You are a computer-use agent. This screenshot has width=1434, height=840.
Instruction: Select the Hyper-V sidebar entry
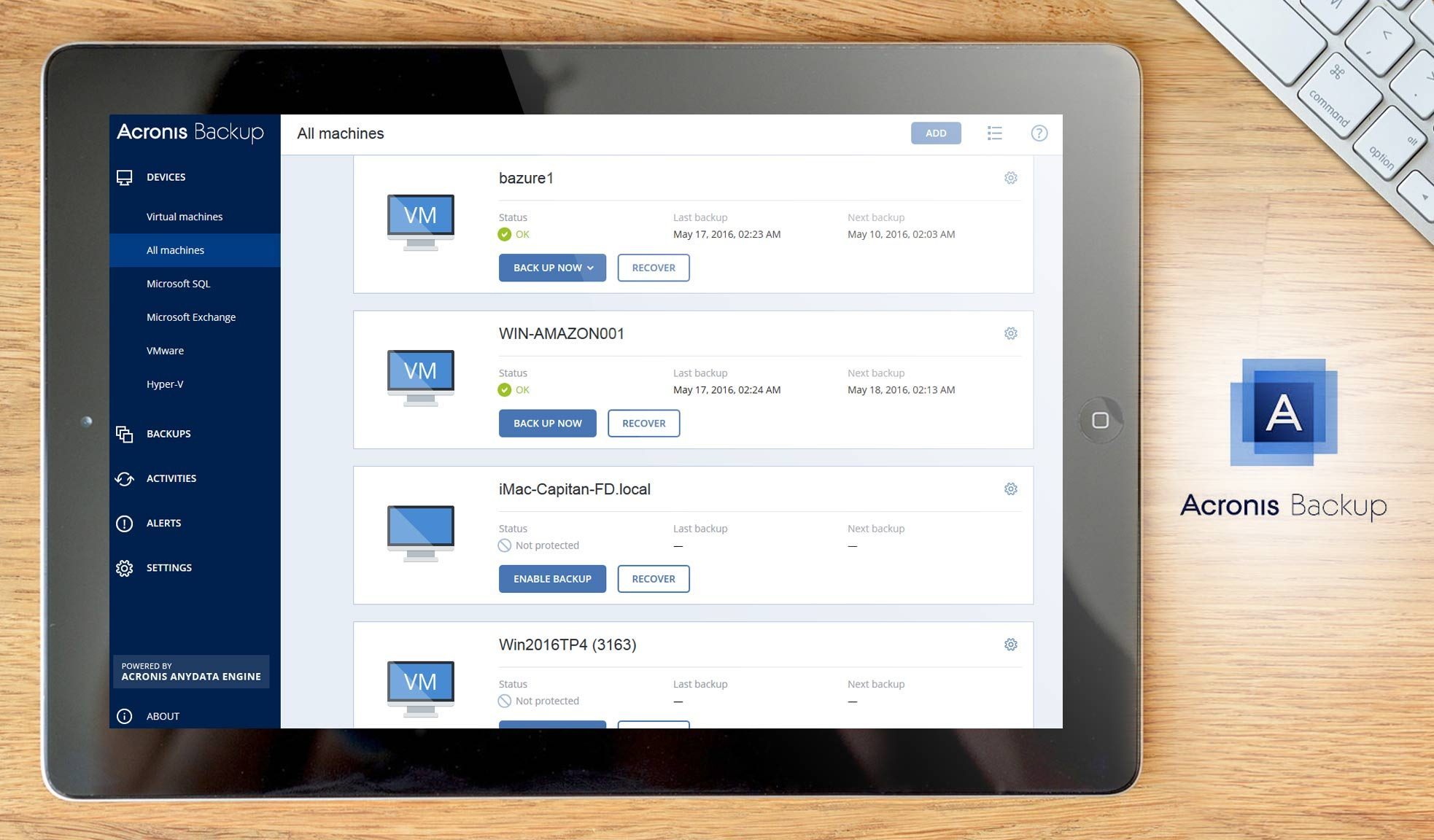click(x=166, y=384)
